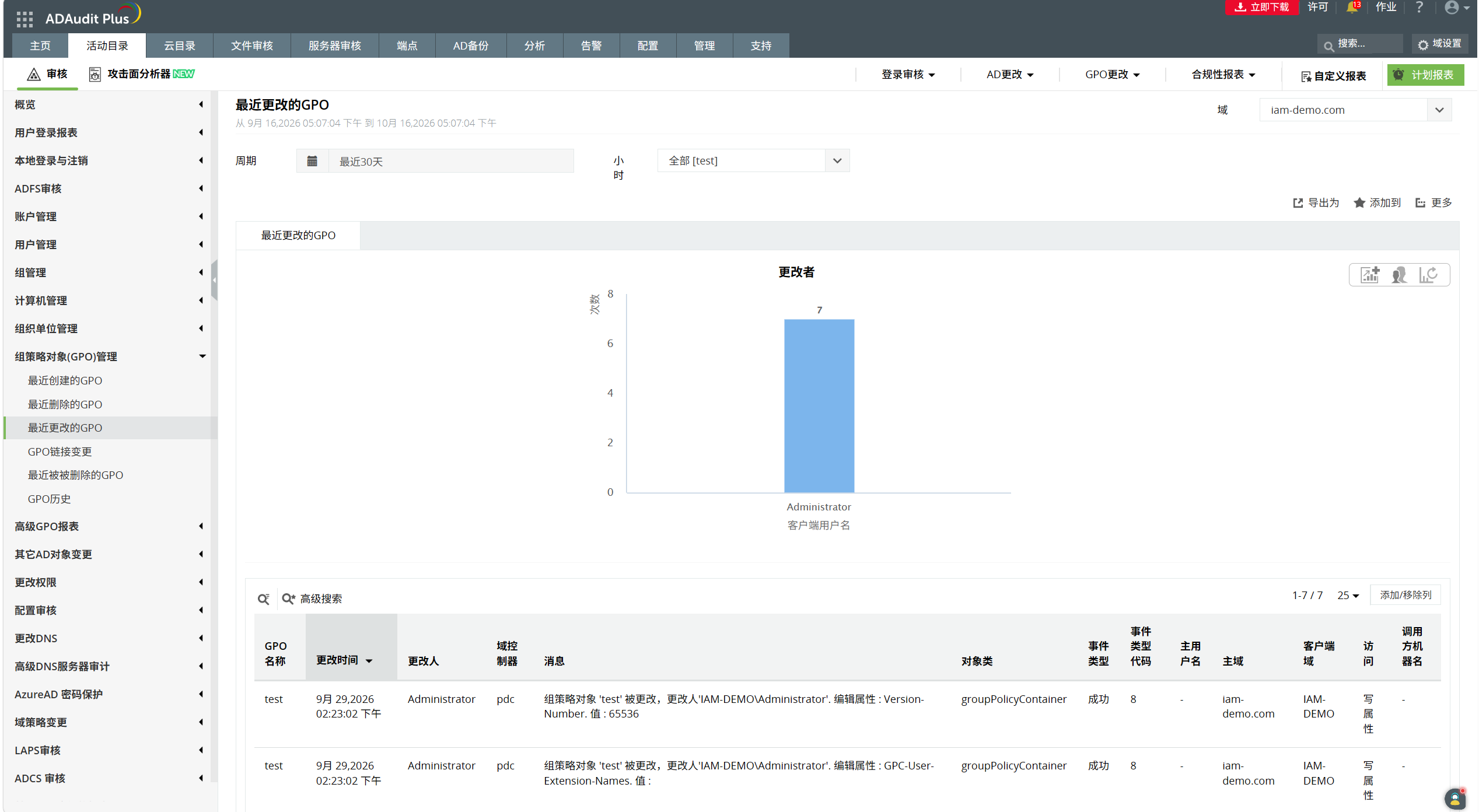Image resolution: width=1479 pixels, height=812 pixels.
Task: Click the 计划报表 green button
Action: pyautogui.click(x=1425, y=75)
